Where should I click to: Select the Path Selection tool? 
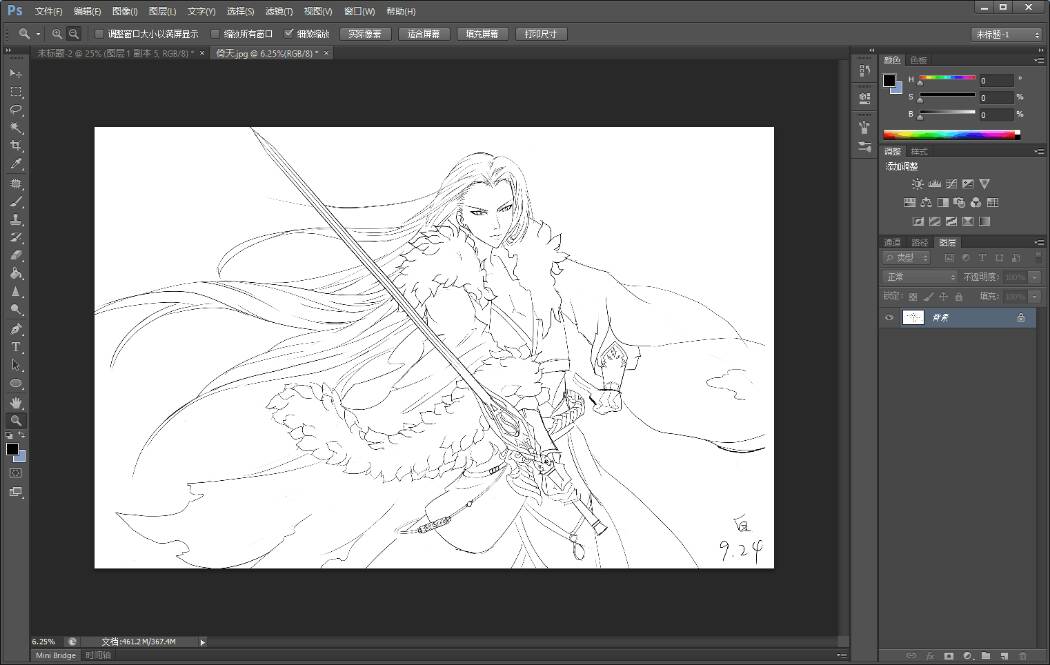[16, 365]
